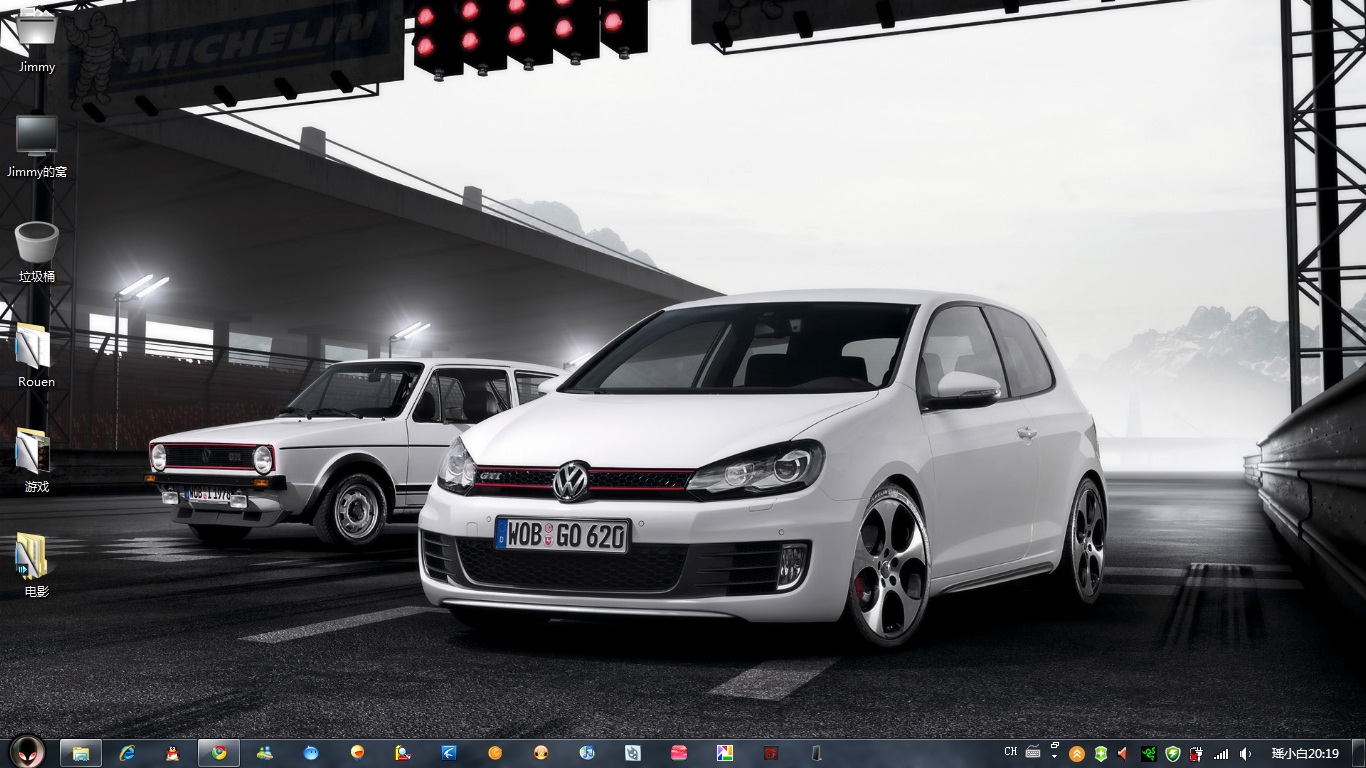Screen dimensions: 1366x768
Task: Click the clock showing 瑶小白20:19
Action: 1305,754
